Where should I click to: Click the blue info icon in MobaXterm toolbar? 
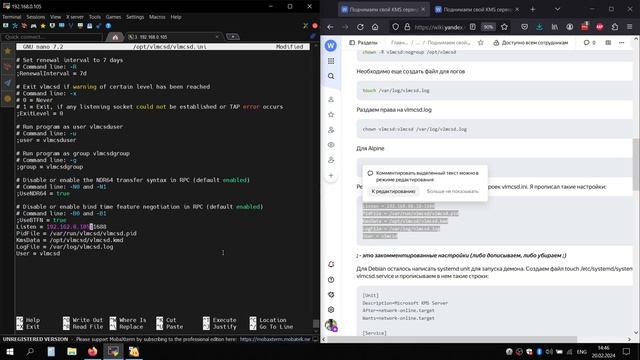tap(108, 26)
